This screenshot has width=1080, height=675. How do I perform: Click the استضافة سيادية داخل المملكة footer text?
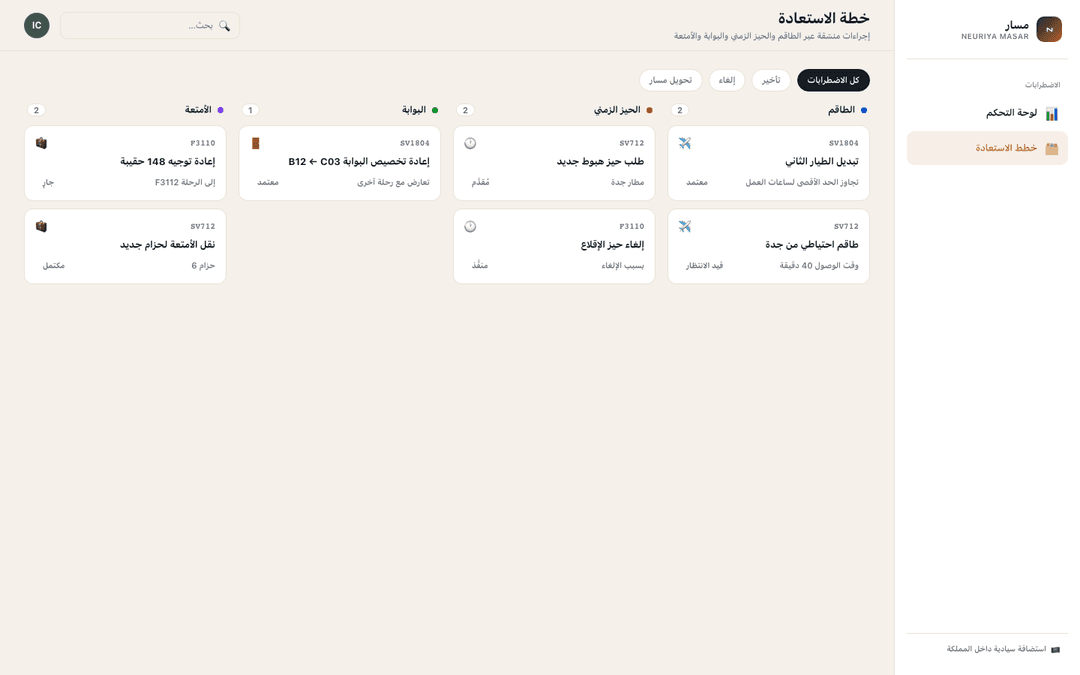(x=996, y=650)
